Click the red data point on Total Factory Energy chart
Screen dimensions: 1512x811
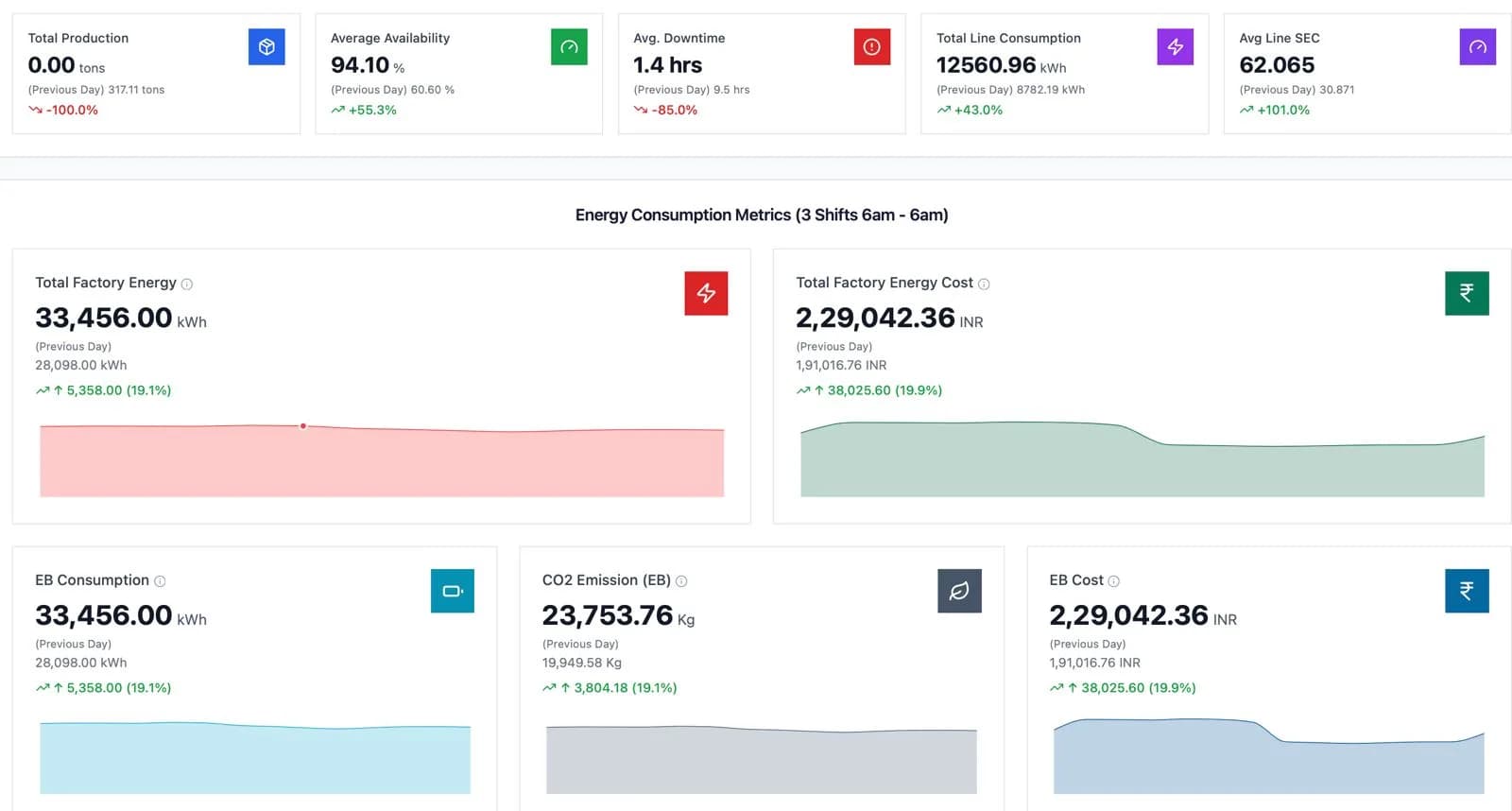[x=303, y=426]
